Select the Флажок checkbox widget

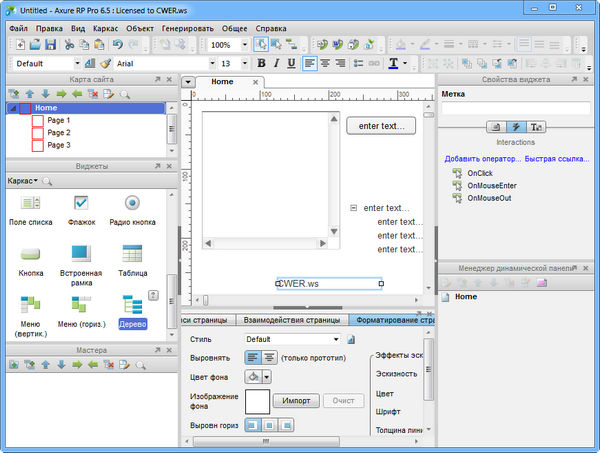point(81,203)
